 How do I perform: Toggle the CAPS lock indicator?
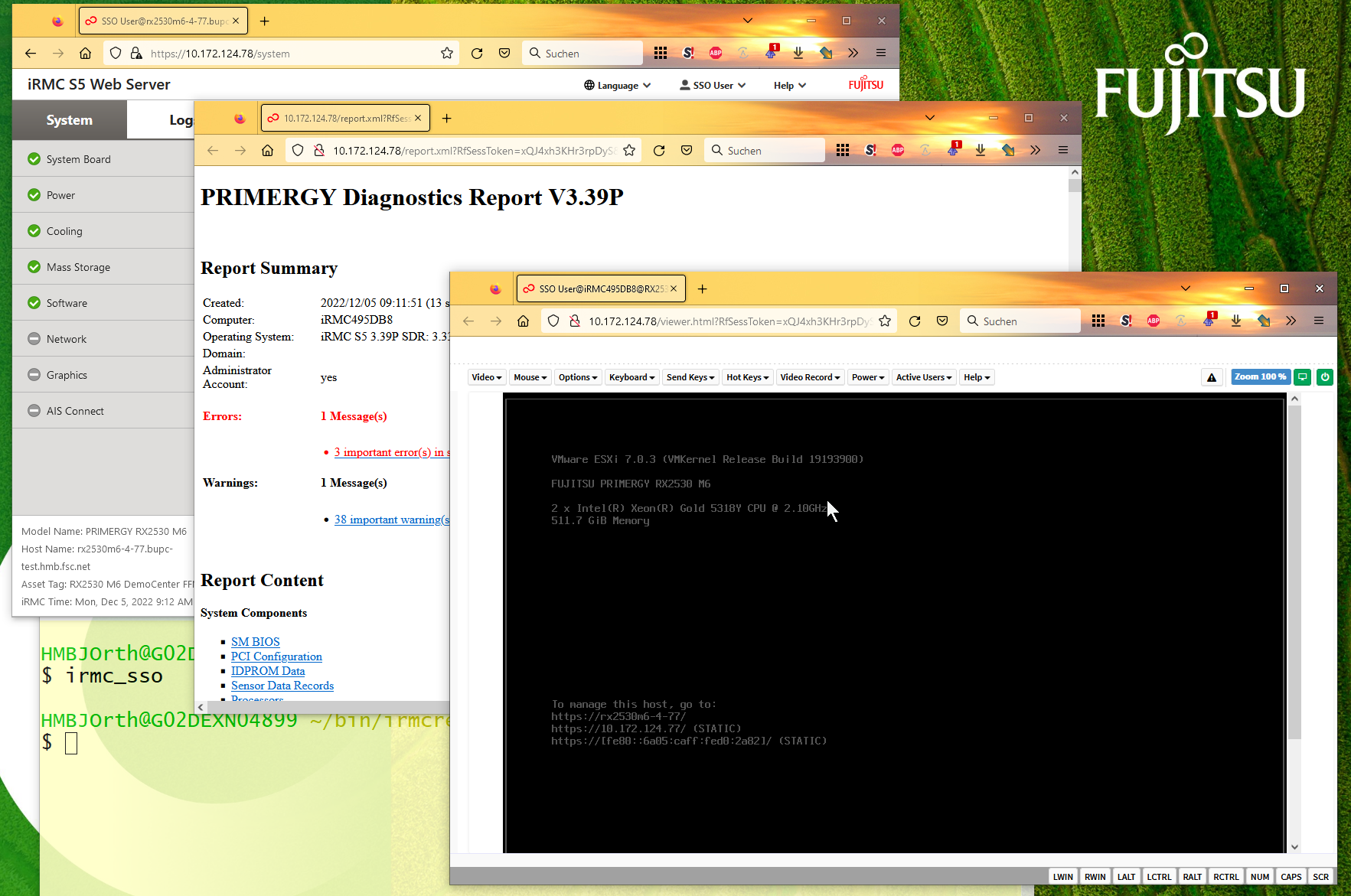pos(1291,877)
